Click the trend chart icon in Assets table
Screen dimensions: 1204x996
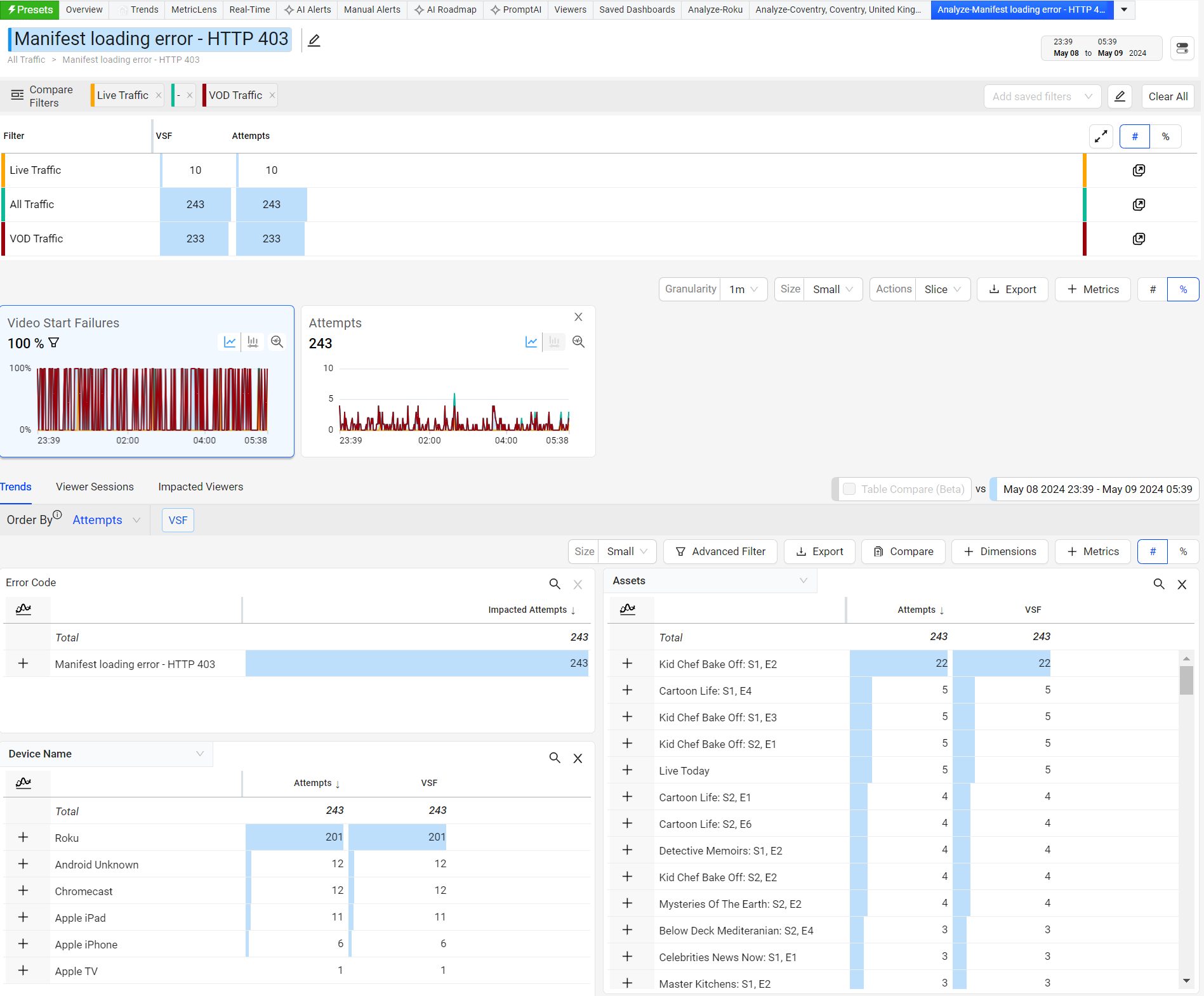click(x=627, y=609)
